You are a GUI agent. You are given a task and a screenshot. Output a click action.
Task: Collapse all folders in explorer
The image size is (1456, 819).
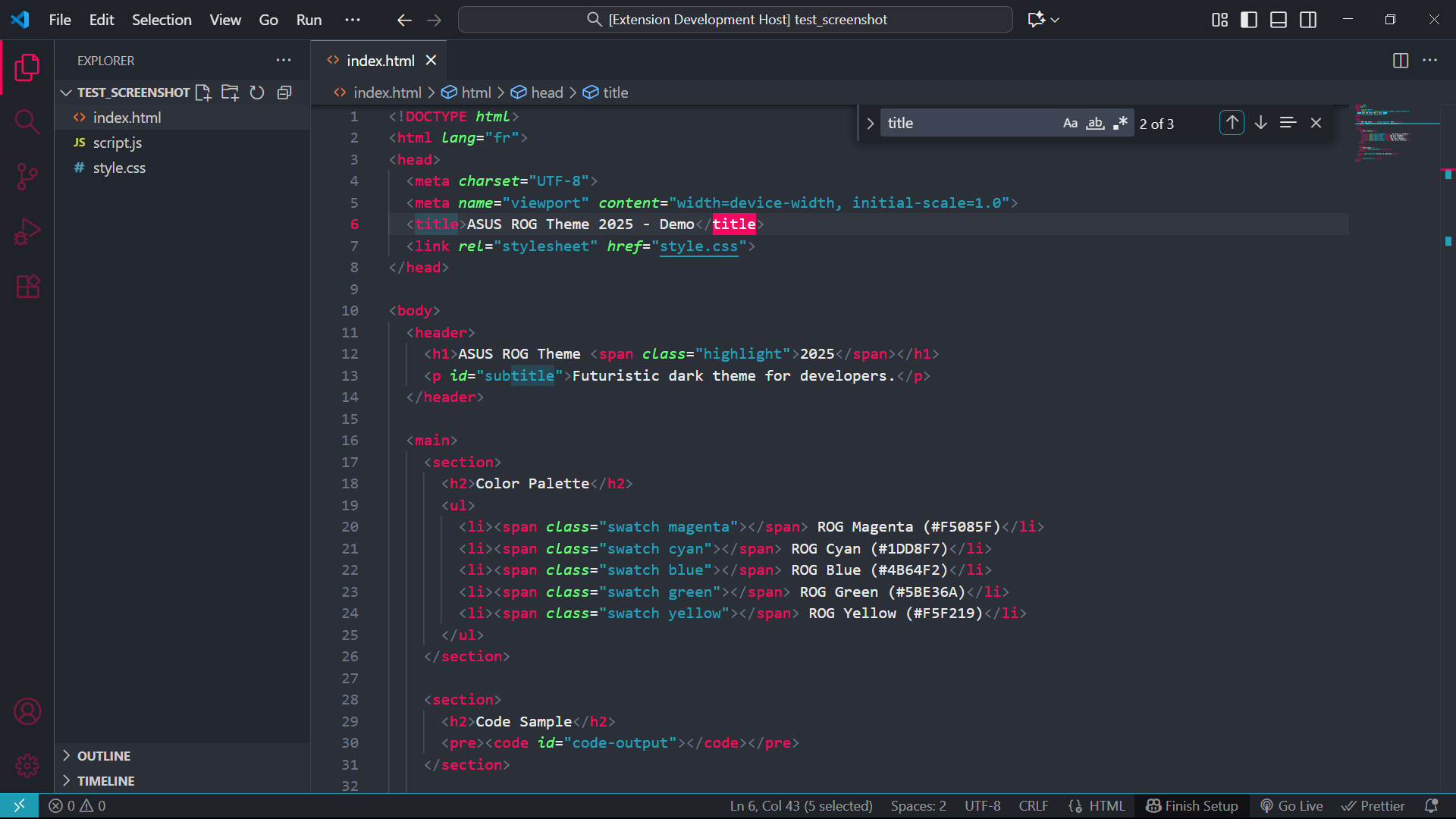click(x=284, y=93)
